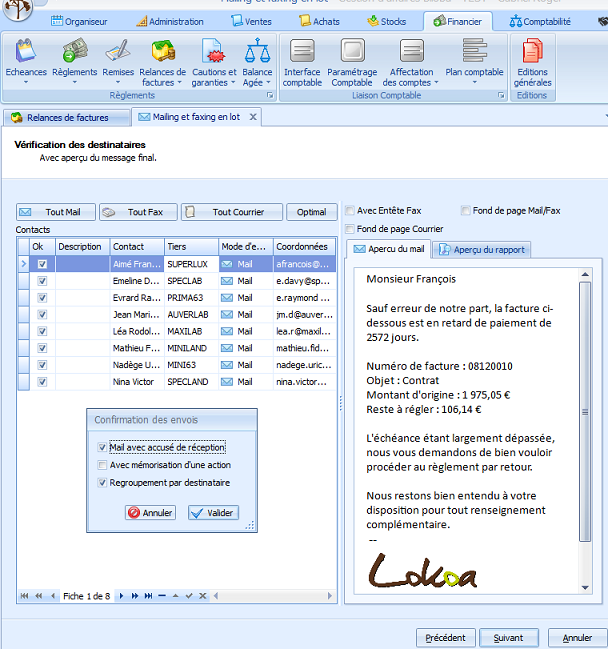
Task: Click navigator edit triangle icon
Action: tap(175, 596)
